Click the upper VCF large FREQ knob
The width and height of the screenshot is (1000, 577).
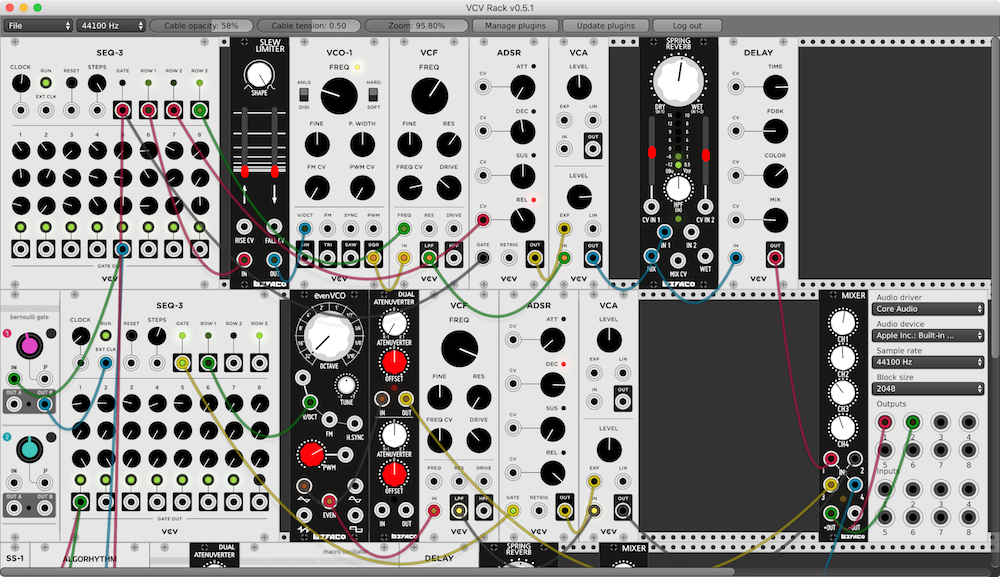pos(429,96)
